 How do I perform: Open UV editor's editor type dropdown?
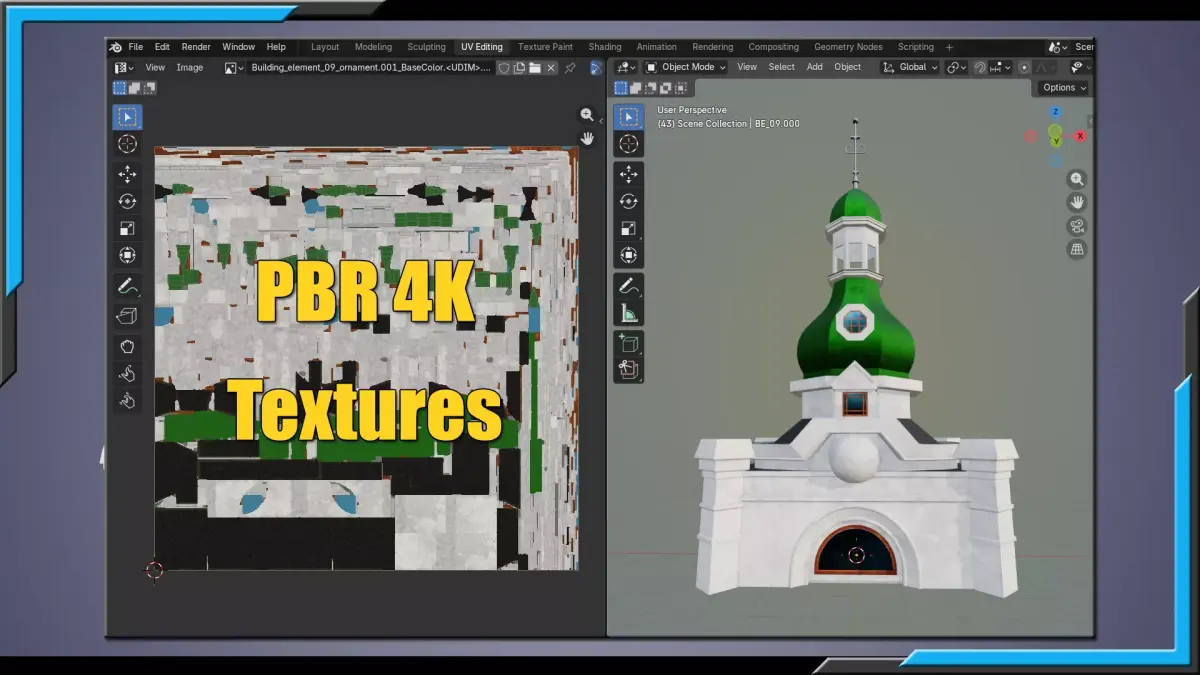coord(124,68)
